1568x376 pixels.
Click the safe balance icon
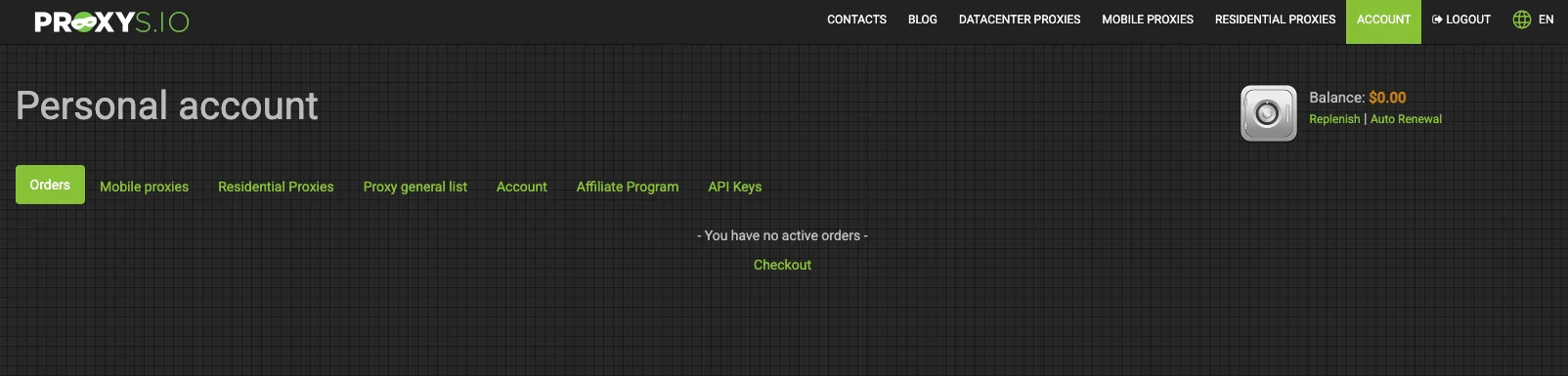tap(1269, 113)
